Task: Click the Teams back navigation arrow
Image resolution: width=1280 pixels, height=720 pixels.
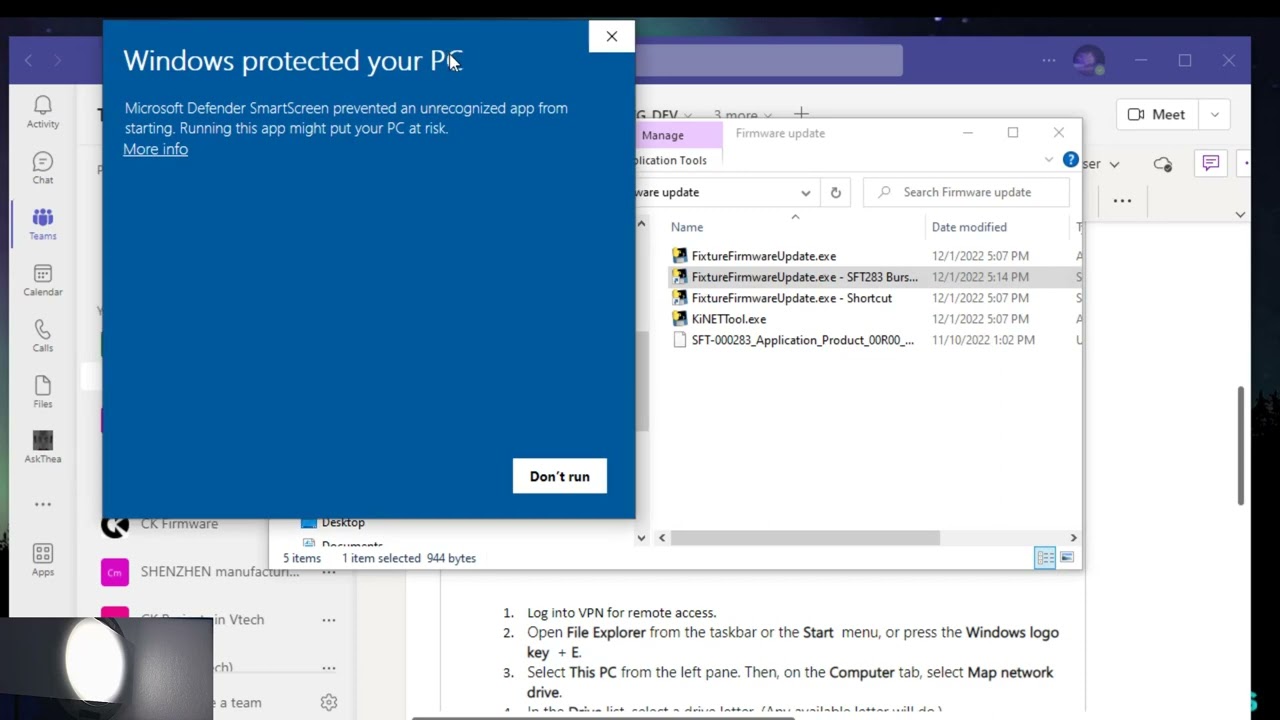Action: tap(28, 60)
